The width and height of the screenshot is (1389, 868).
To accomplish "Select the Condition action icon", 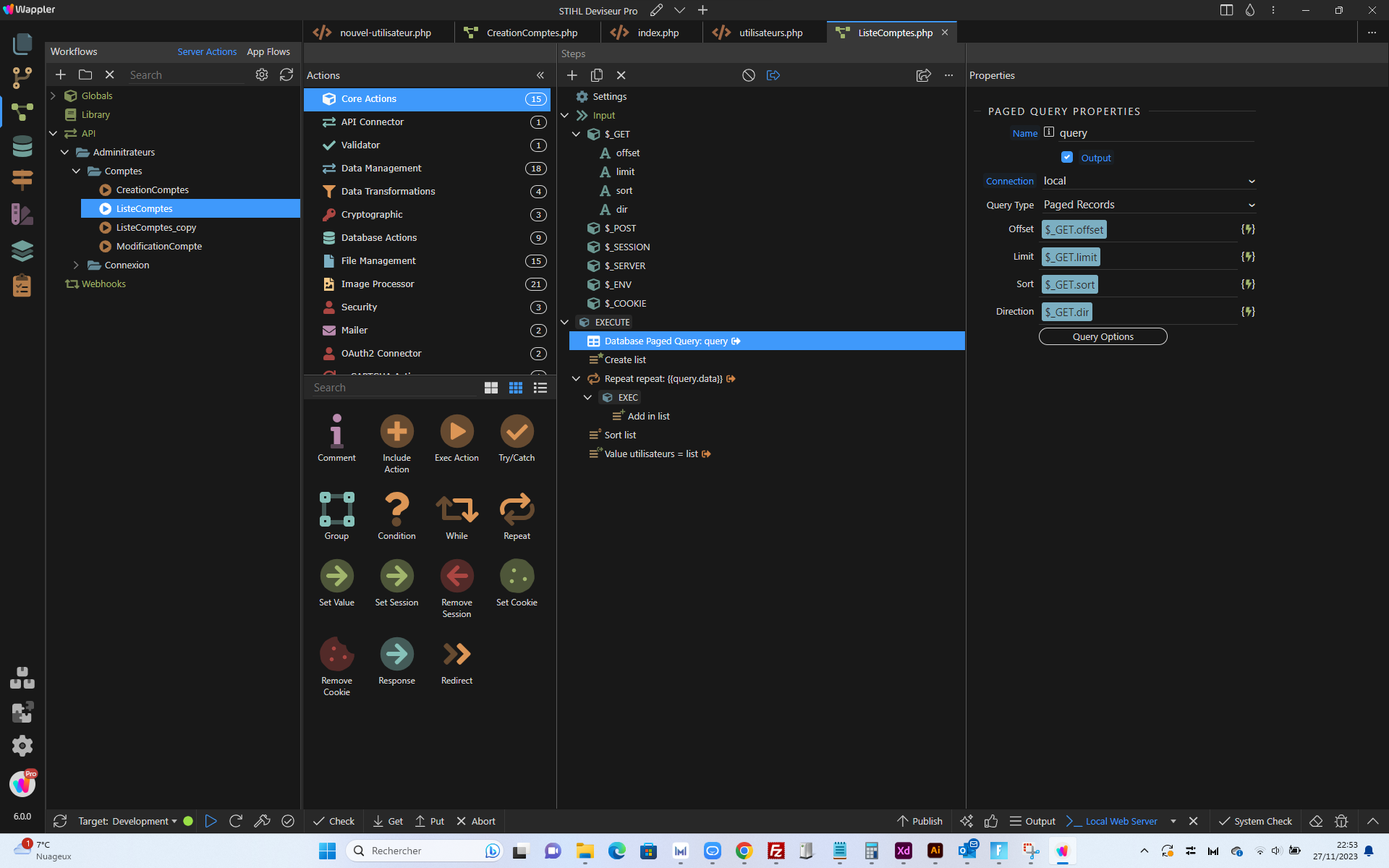I will [396, 509].
